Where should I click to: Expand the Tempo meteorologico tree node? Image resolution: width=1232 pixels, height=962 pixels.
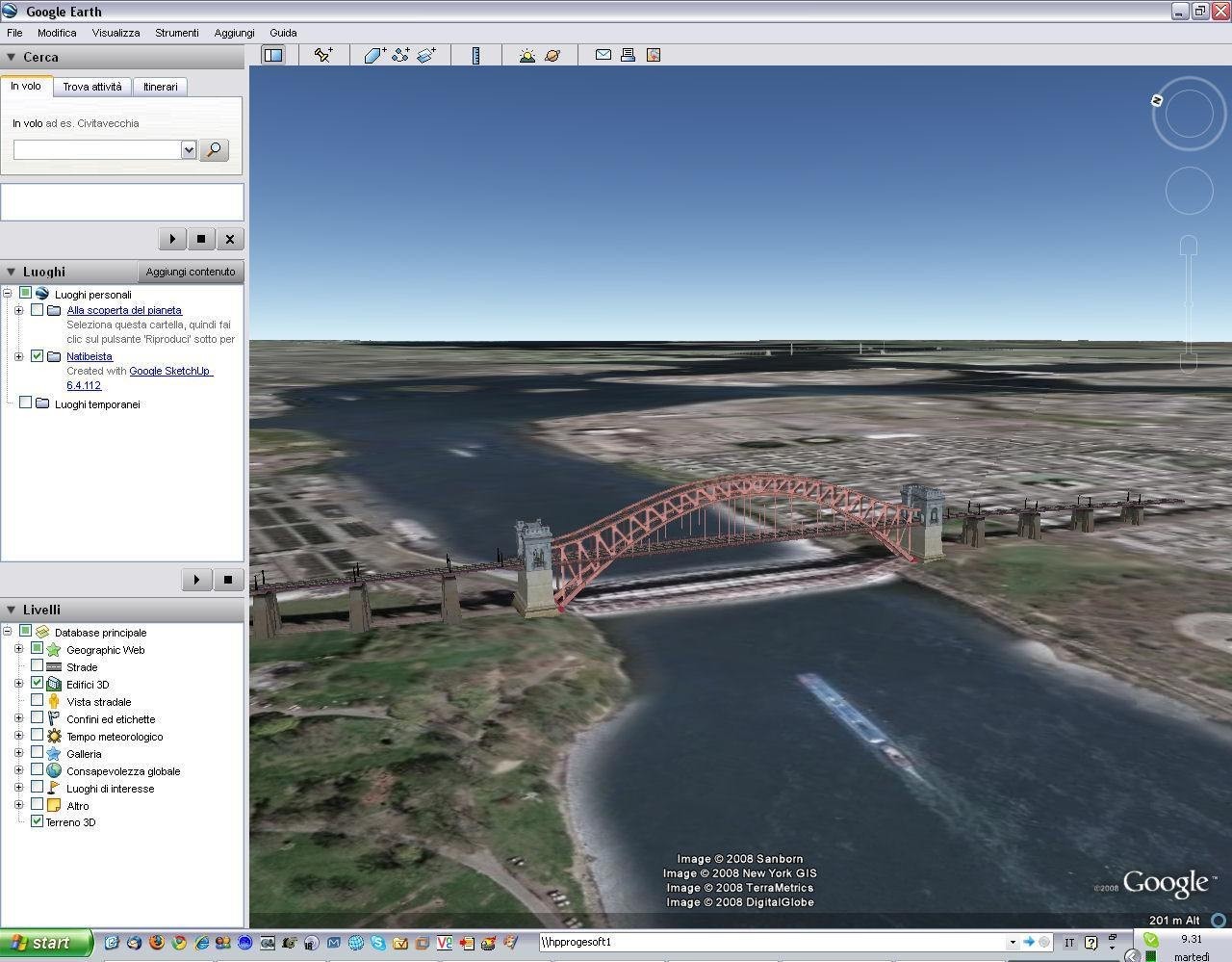pyautogui.click(x=19, y=735)
